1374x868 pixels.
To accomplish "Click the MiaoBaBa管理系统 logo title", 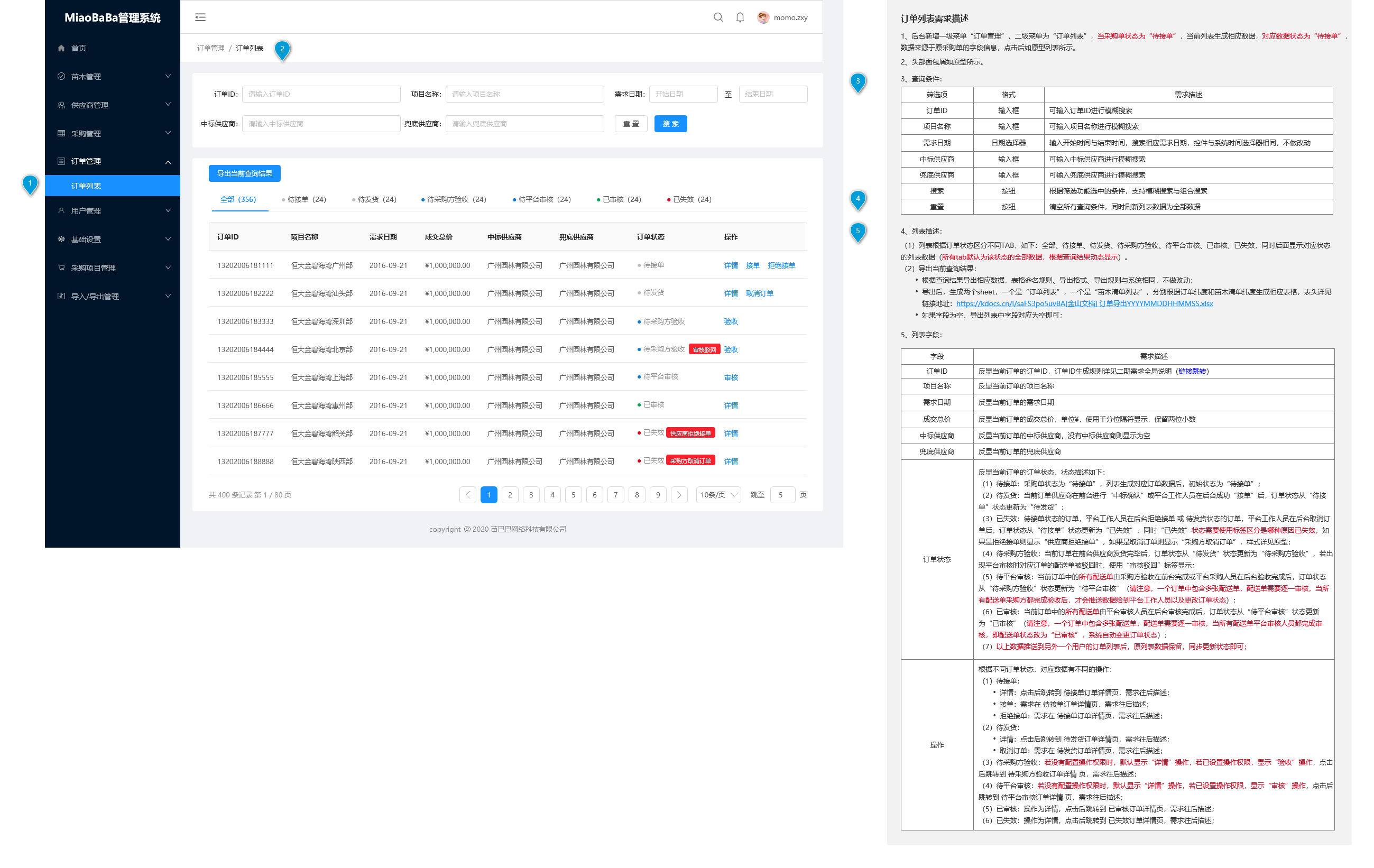I will (x=113, y=17).
